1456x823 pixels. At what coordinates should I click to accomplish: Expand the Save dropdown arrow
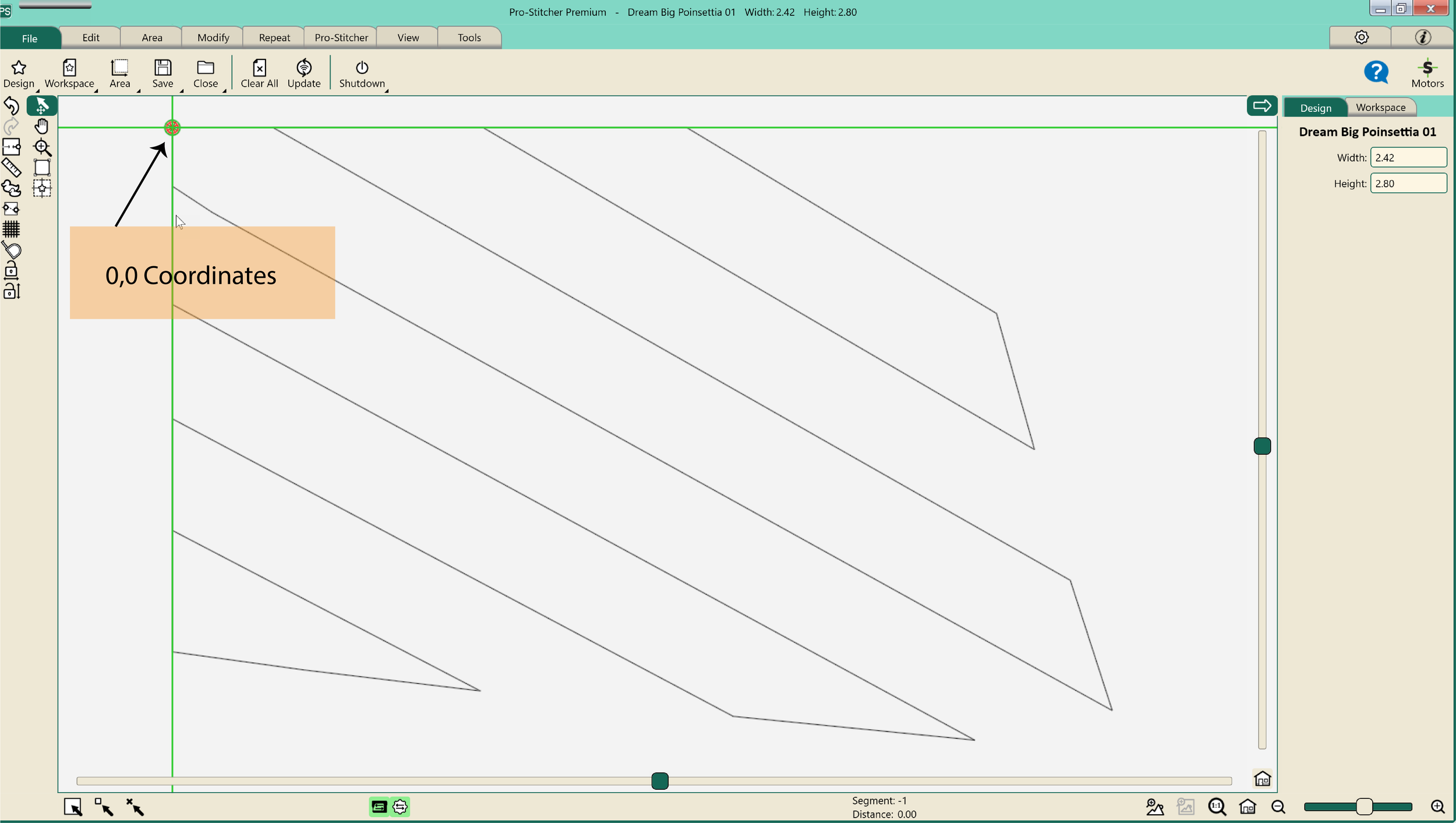pos(182,91)
